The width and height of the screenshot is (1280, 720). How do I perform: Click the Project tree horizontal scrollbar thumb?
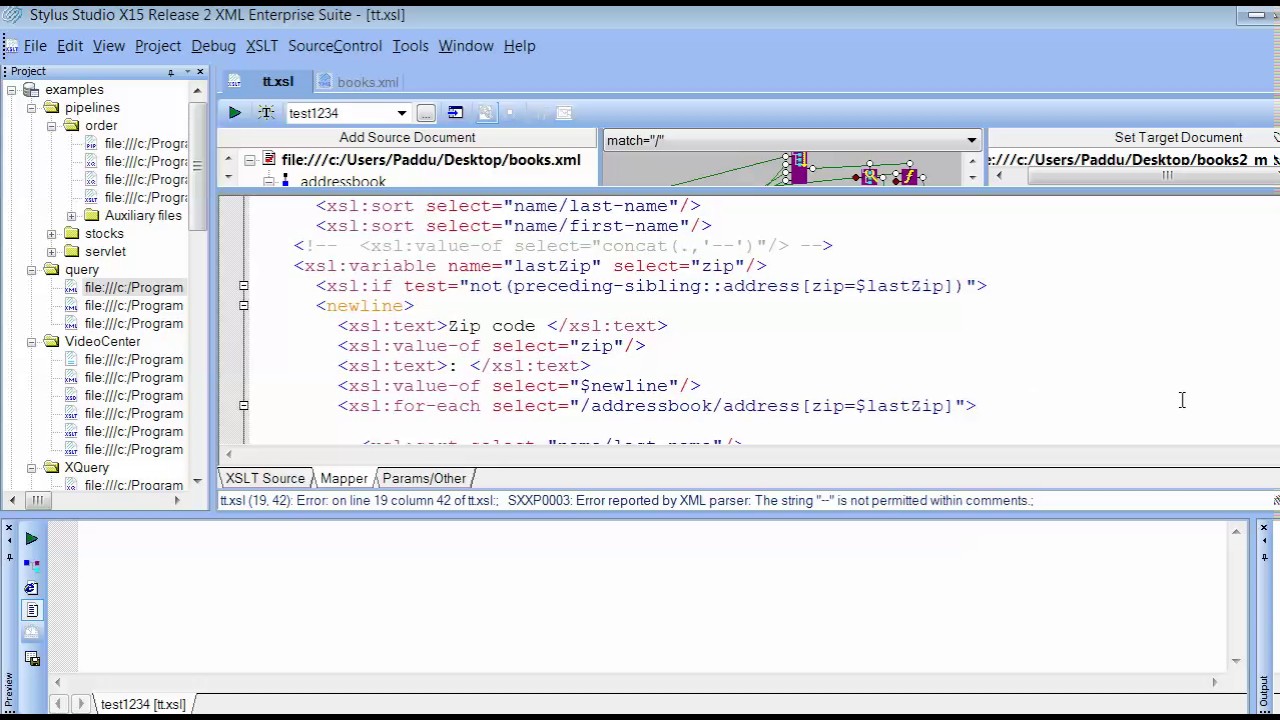tap(38, 500)
